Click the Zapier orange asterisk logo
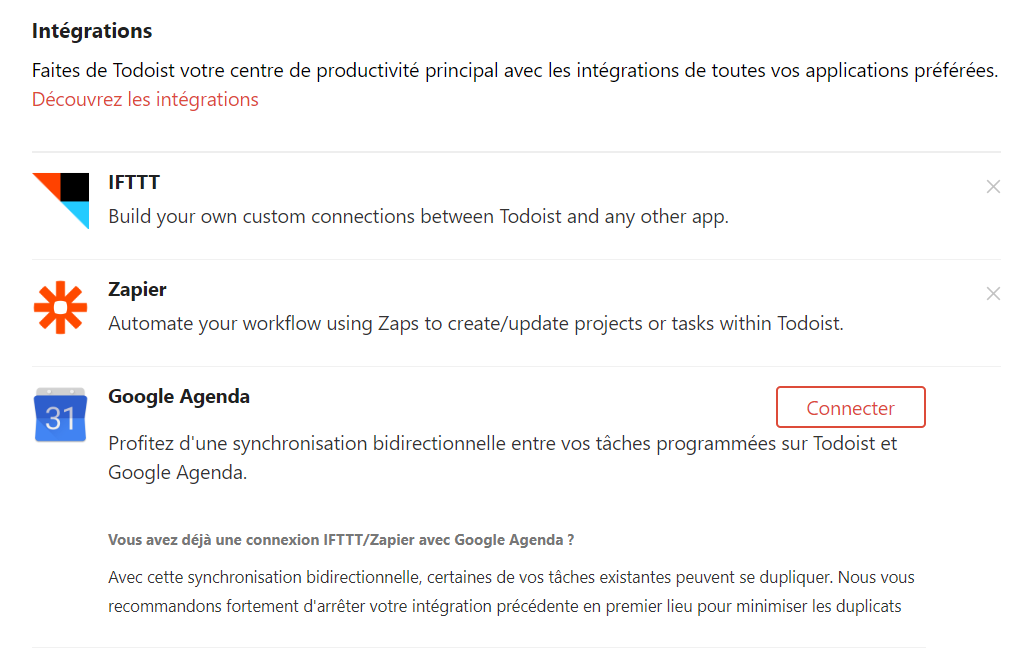 (x=60, y=308)
